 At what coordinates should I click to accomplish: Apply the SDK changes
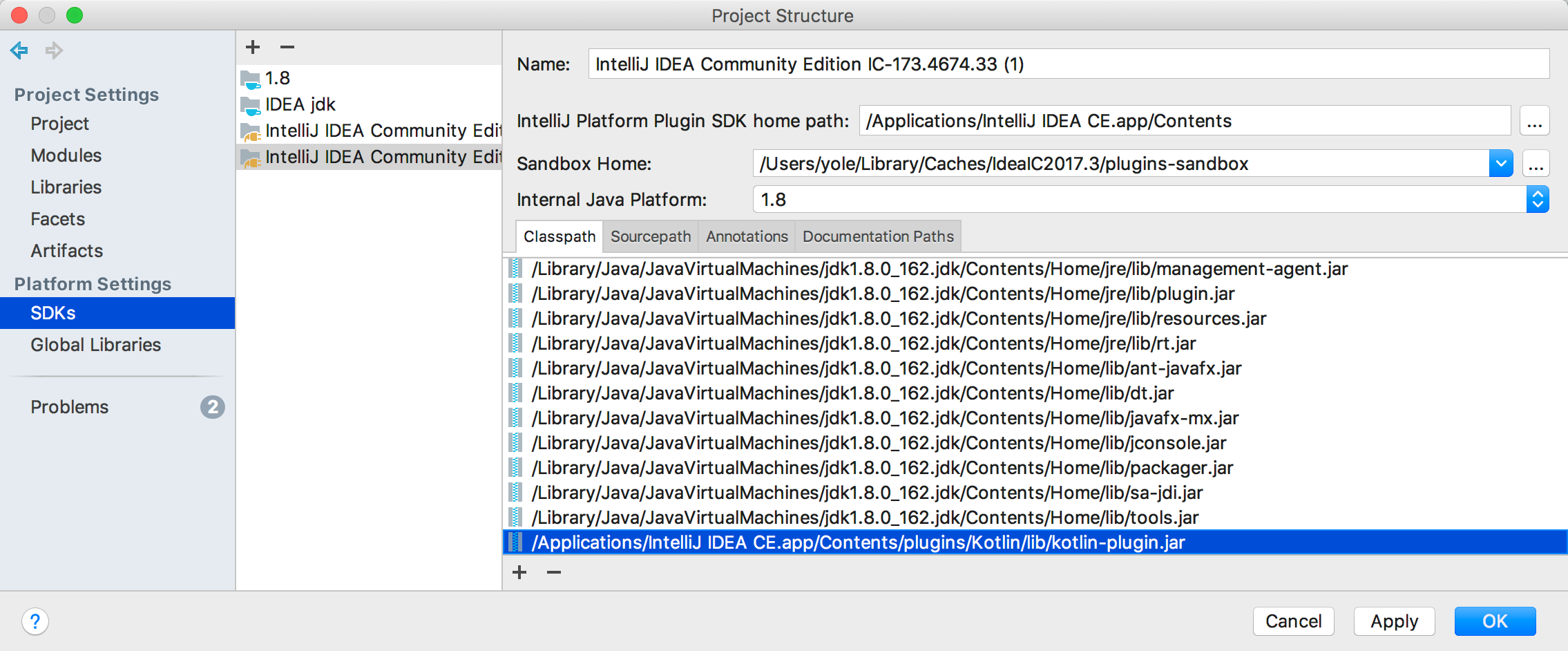[1394, 621]
